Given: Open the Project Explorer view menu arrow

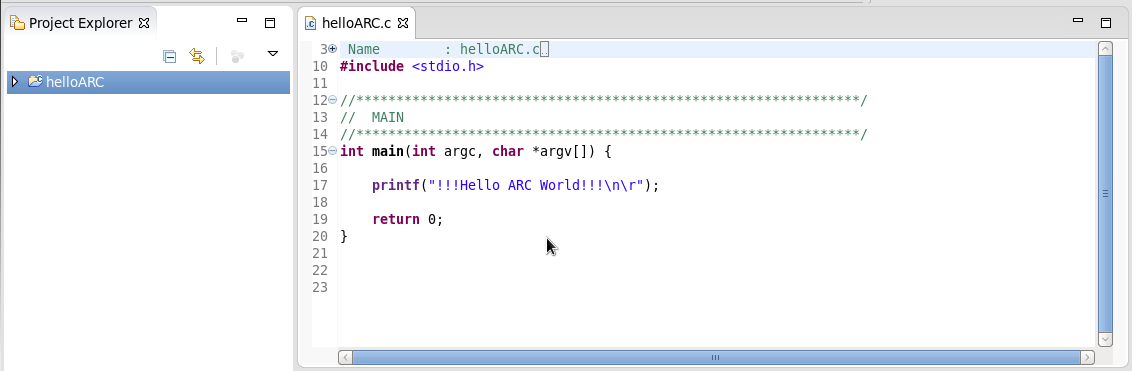Looking at the screenshot, I should tap(273, 53).
